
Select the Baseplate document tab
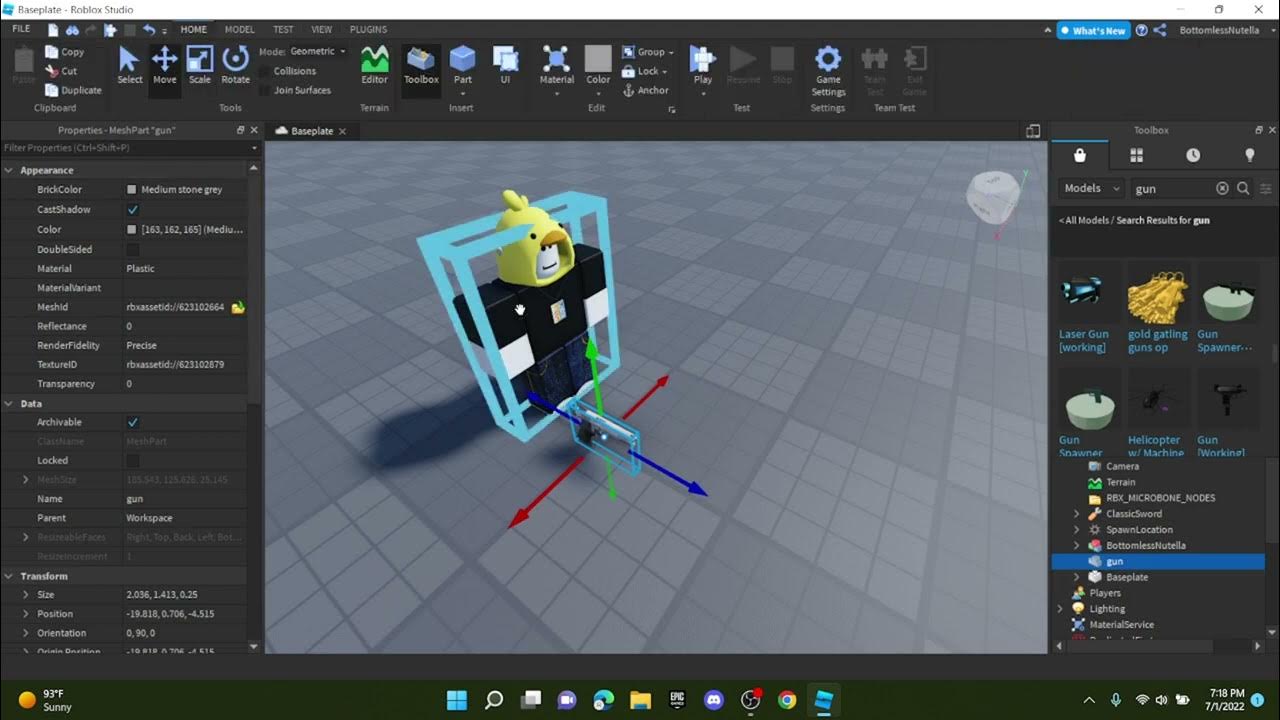(x=311, y=131)
